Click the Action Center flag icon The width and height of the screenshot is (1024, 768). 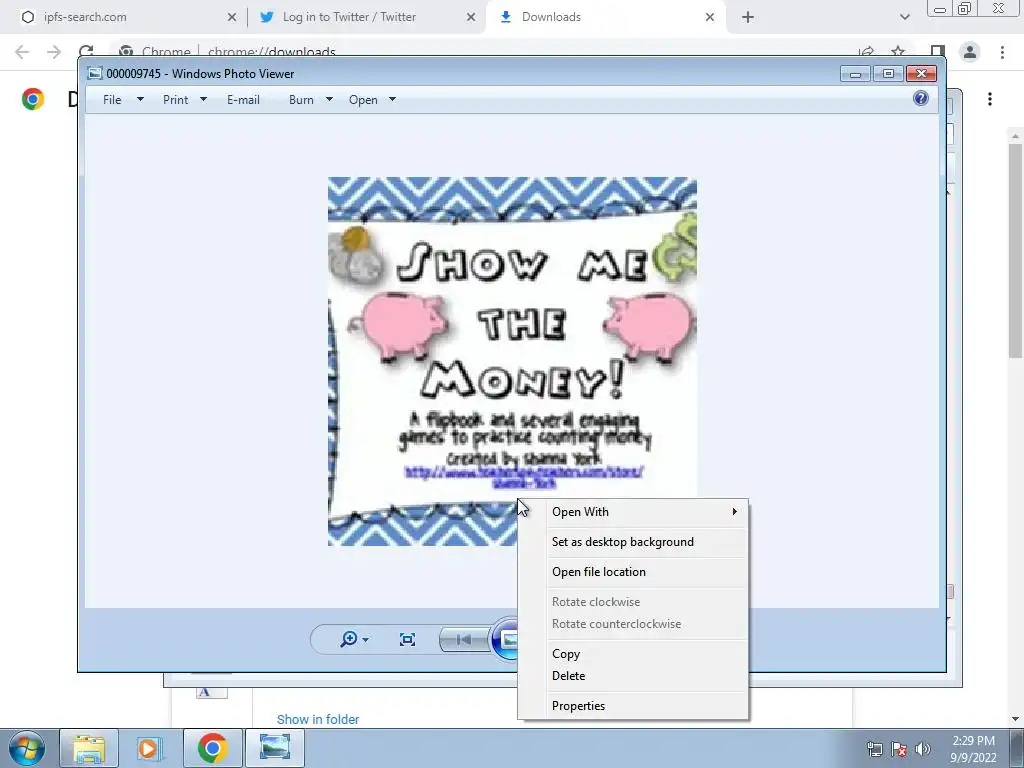899,749
